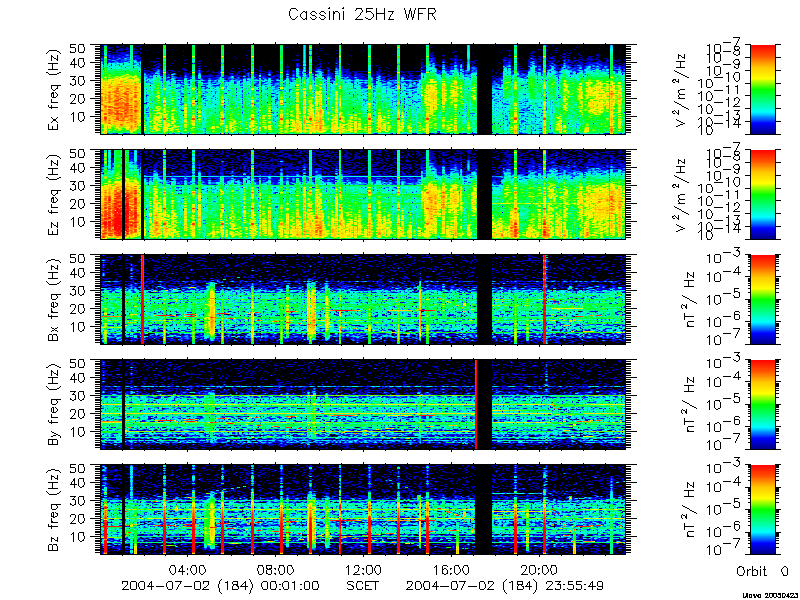Image resolution: width=800 pixels, height=600 pixels.
Task: Click the end time '2004-07-02 (184) 23:55:49'
Action: click(505, 586)
